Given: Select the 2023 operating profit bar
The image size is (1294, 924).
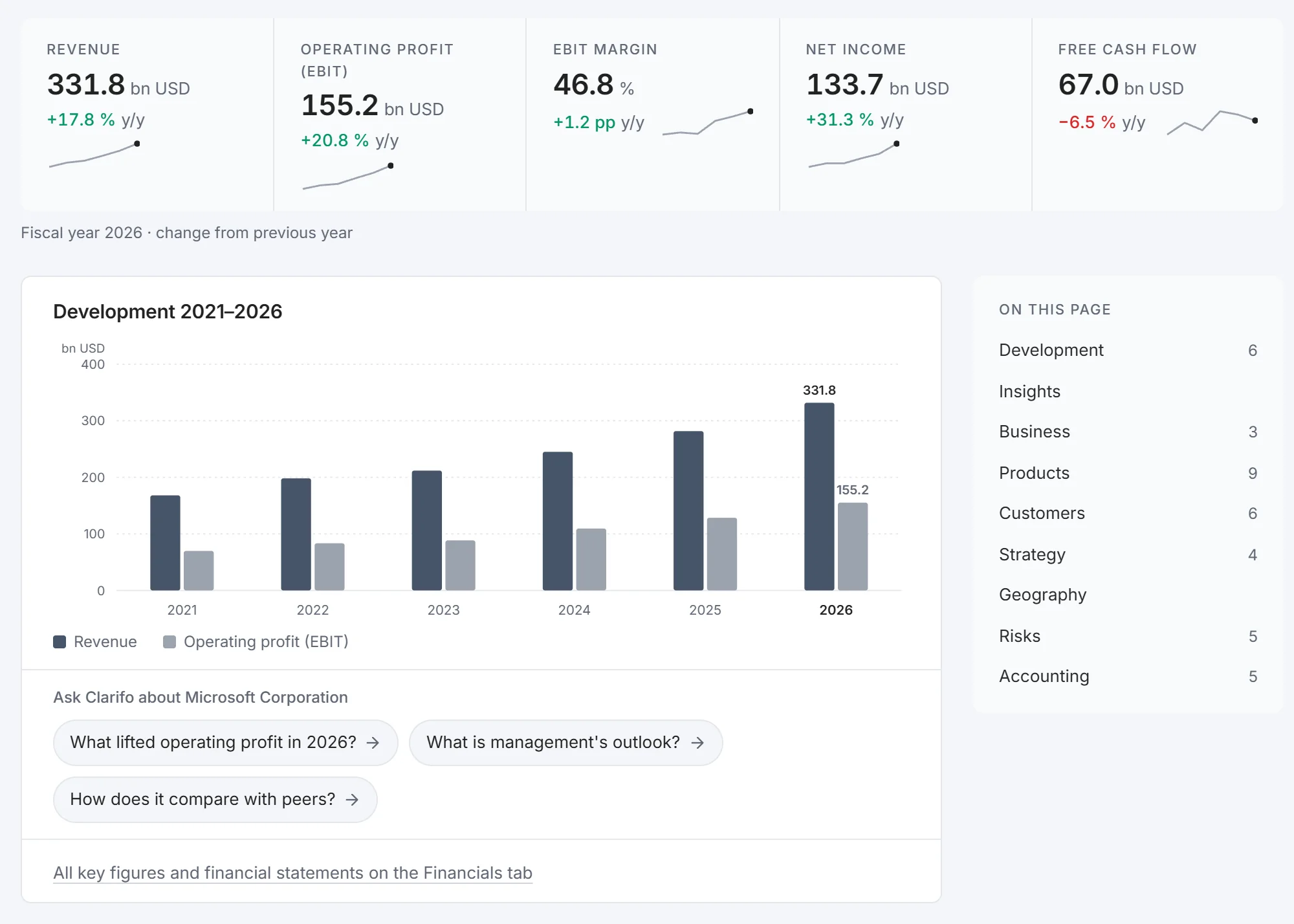Looking at the screenshot, I should pyautogui.click(x=460, y=565).
